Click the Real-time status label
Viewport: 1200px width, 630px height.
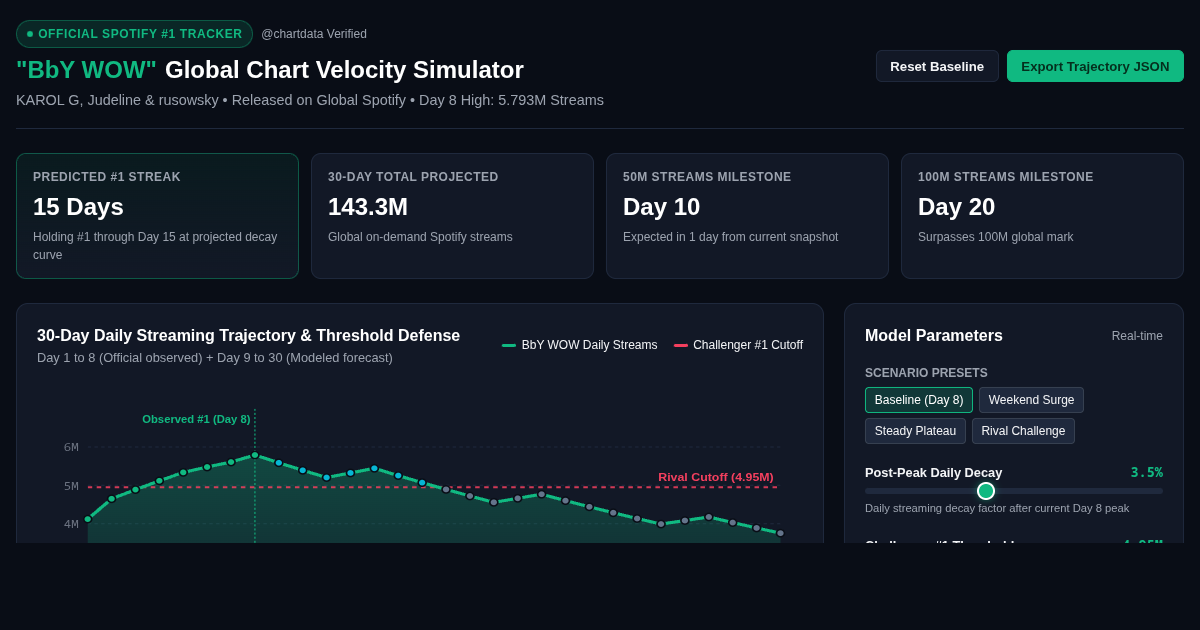point(1137,336)
